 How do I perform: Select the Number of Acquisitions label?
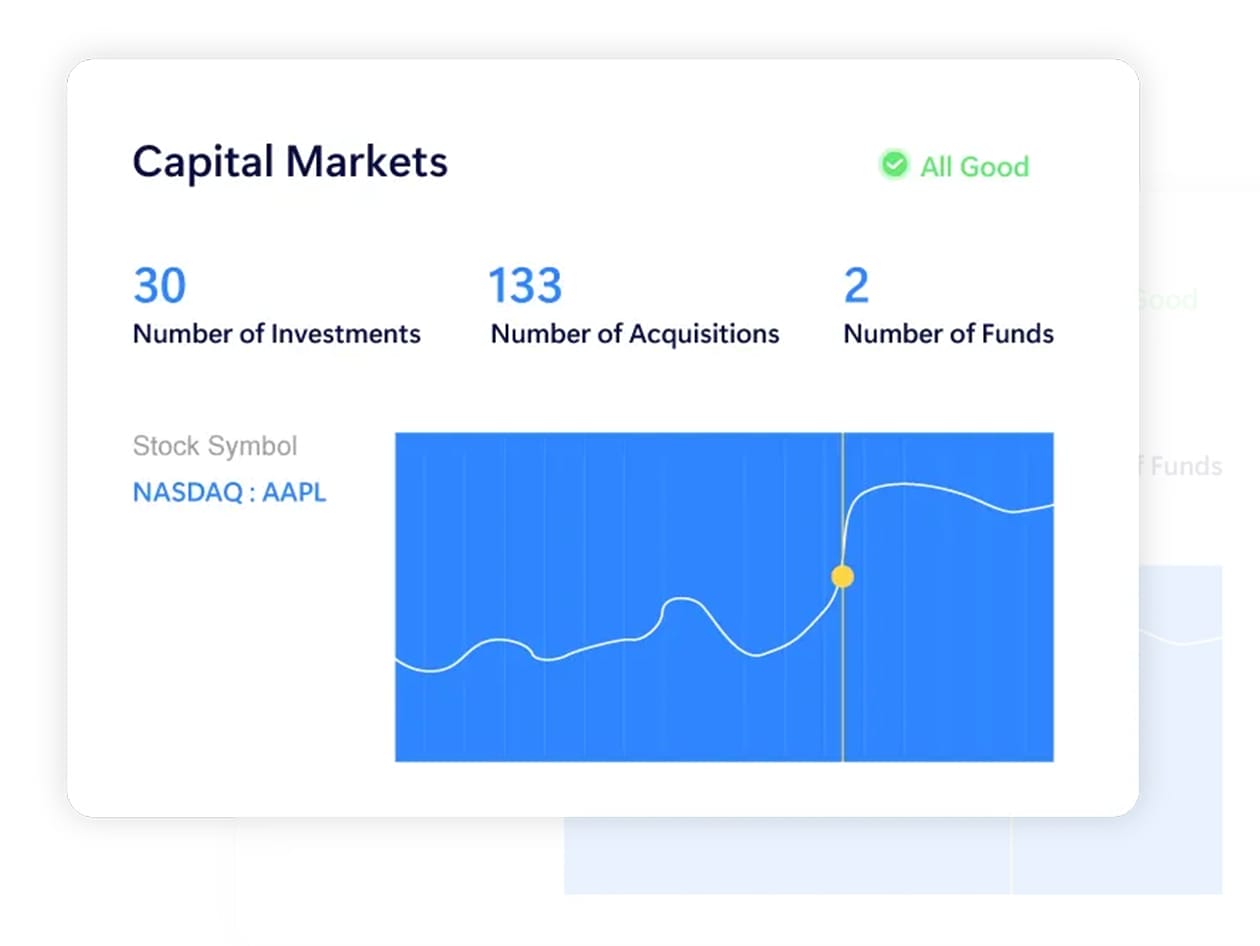634,334
